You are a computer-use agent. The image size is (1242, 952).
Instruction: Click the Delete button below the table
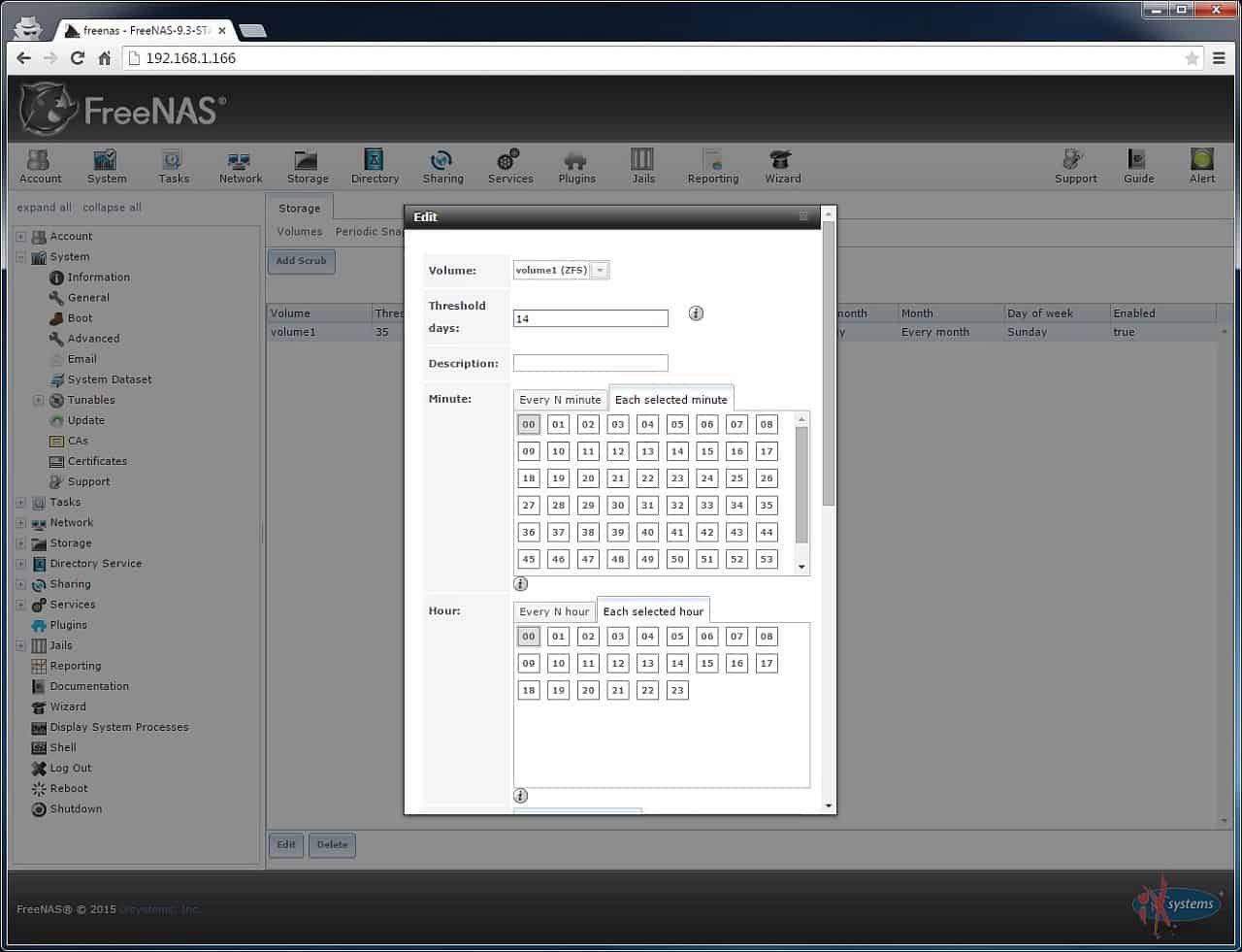(332, 844)
